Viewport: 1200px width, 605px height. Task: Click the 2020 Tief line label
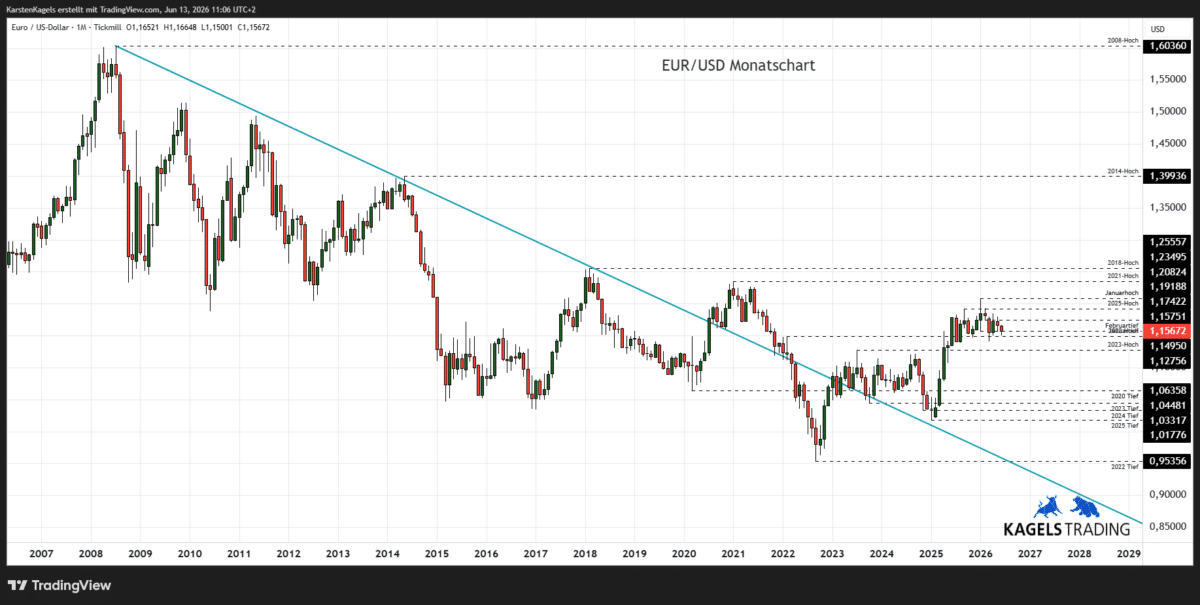pyautogui.click(x=1125, y=397)
